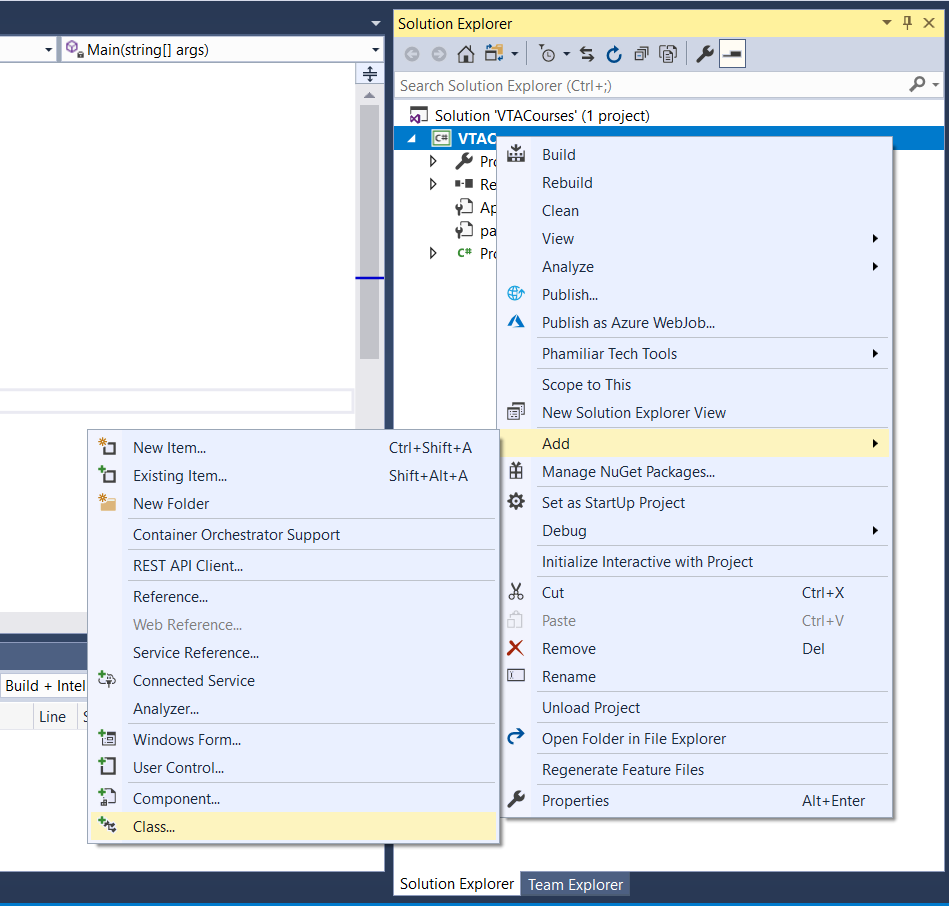
Task: Click Manage NuGet Packages...
Action: point(695,471)
